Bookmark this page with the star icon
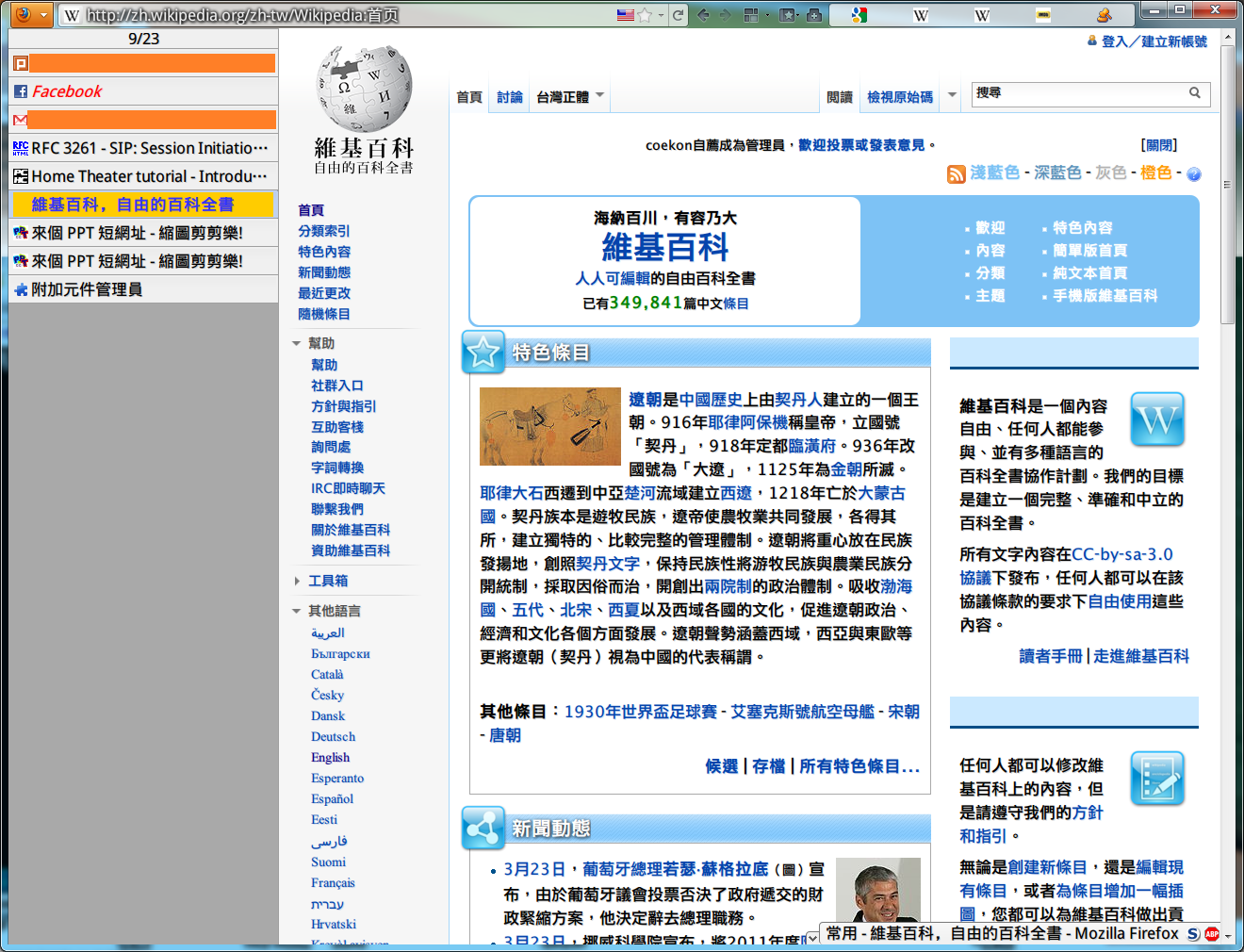 (x=646, y=15)
